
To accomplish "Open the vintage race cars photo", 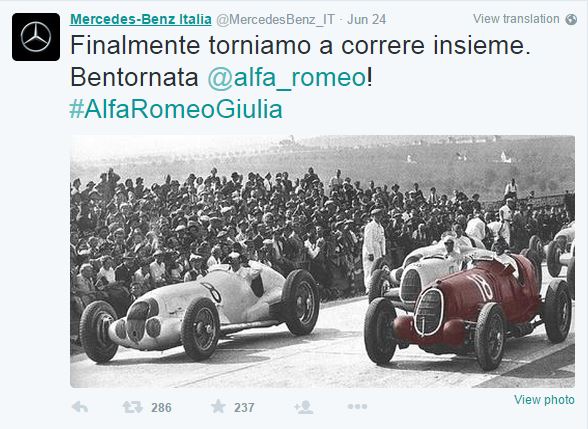I will (x=322, y=261).
